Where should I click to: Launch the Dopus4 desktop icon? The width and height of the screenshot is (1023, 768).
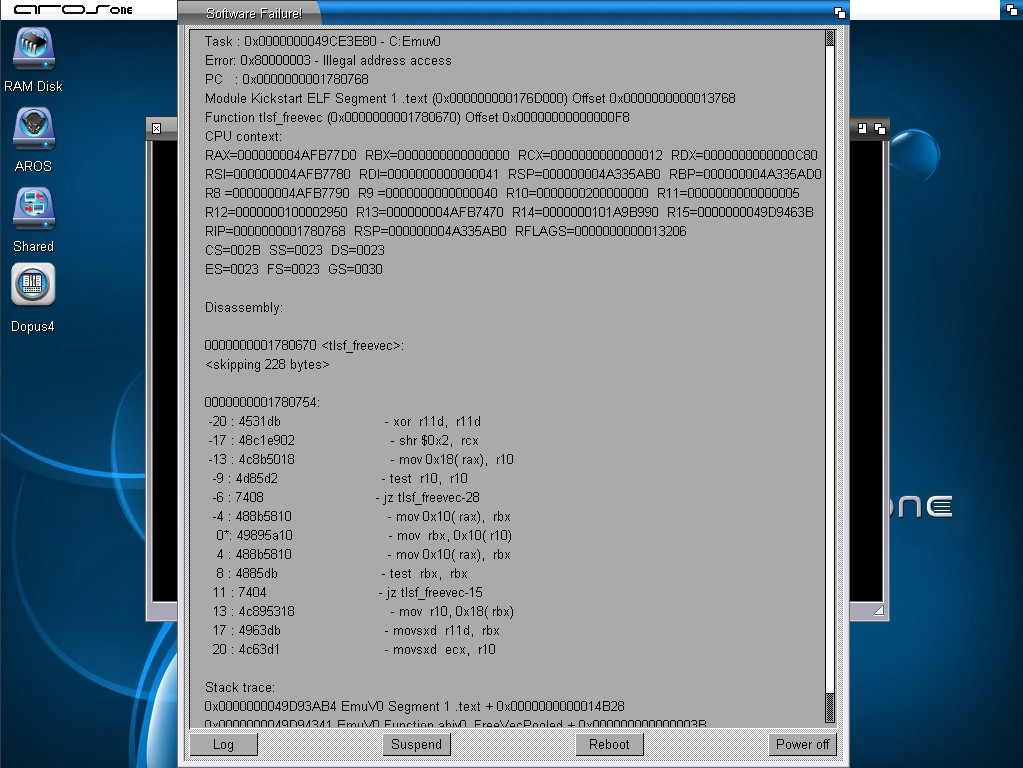[x=33, y=286]
